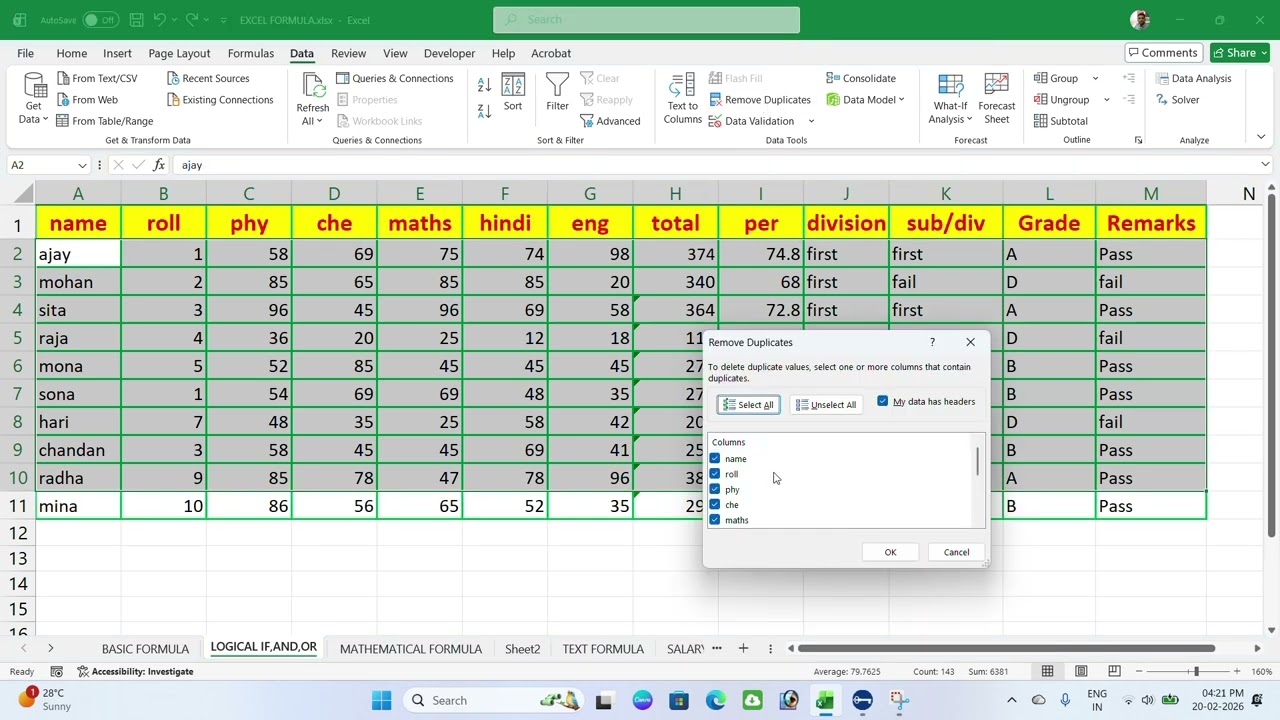Click the Share button
The width and height of the screenshot is (1280, 720).
click(1240, 53)
